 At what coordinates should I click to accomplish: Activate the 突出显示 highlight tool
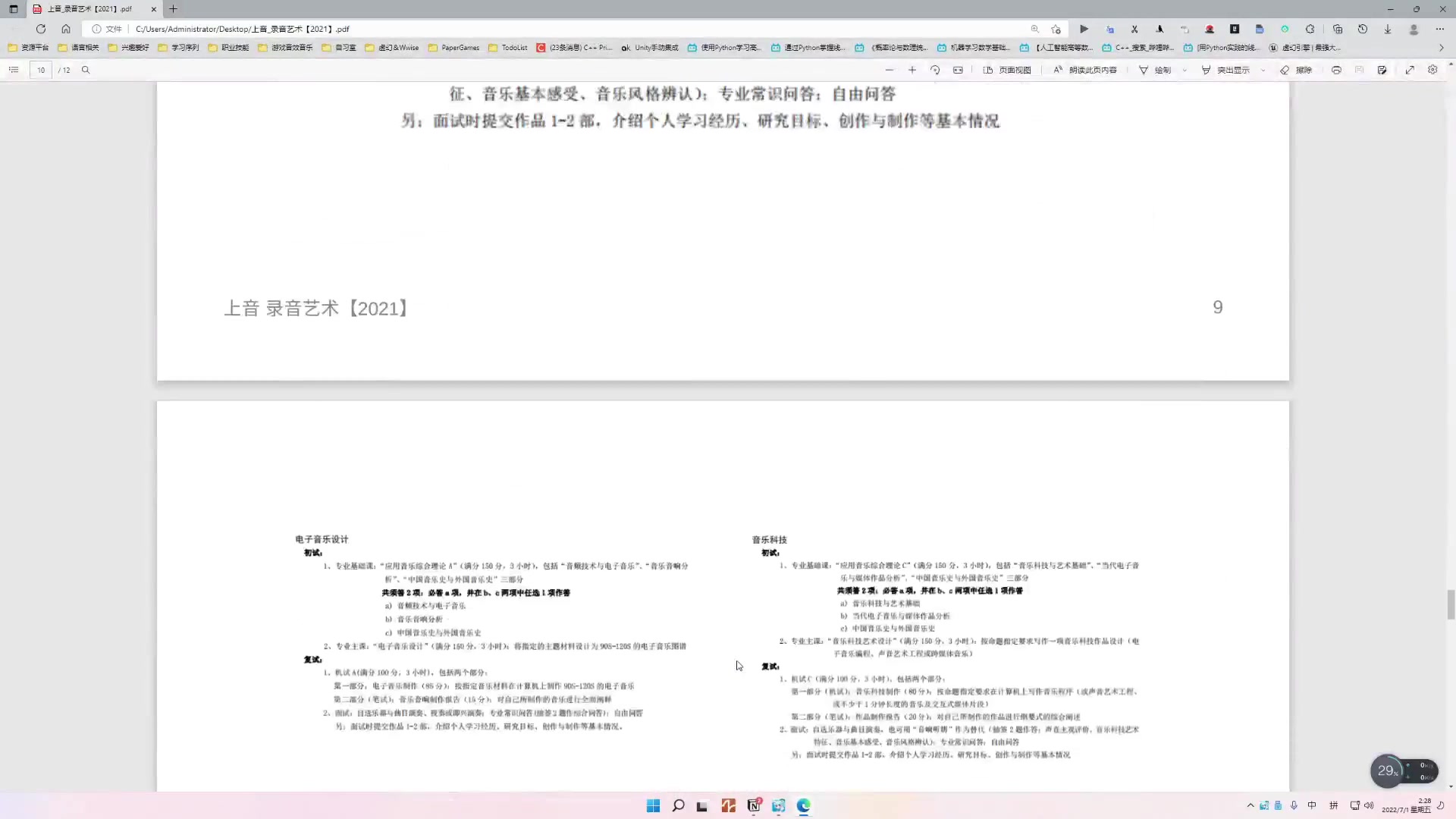pos(1225,70)
